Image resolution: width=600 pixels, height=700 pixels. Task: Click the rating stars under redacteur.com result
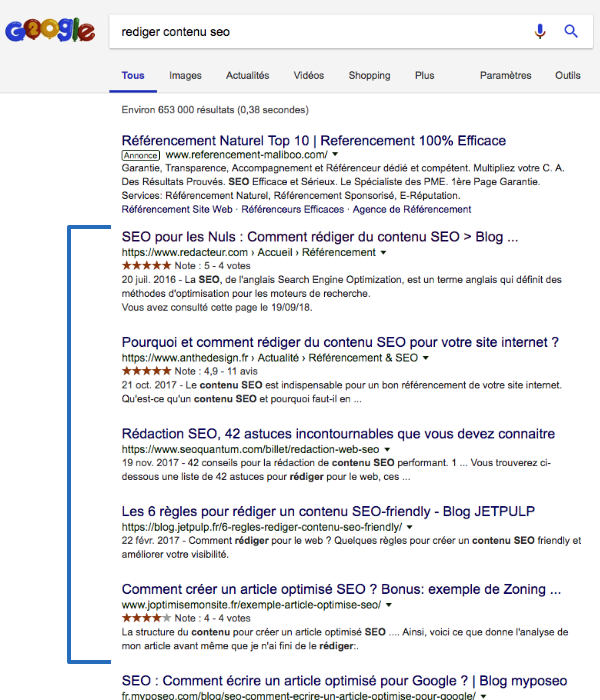point(146,266)
